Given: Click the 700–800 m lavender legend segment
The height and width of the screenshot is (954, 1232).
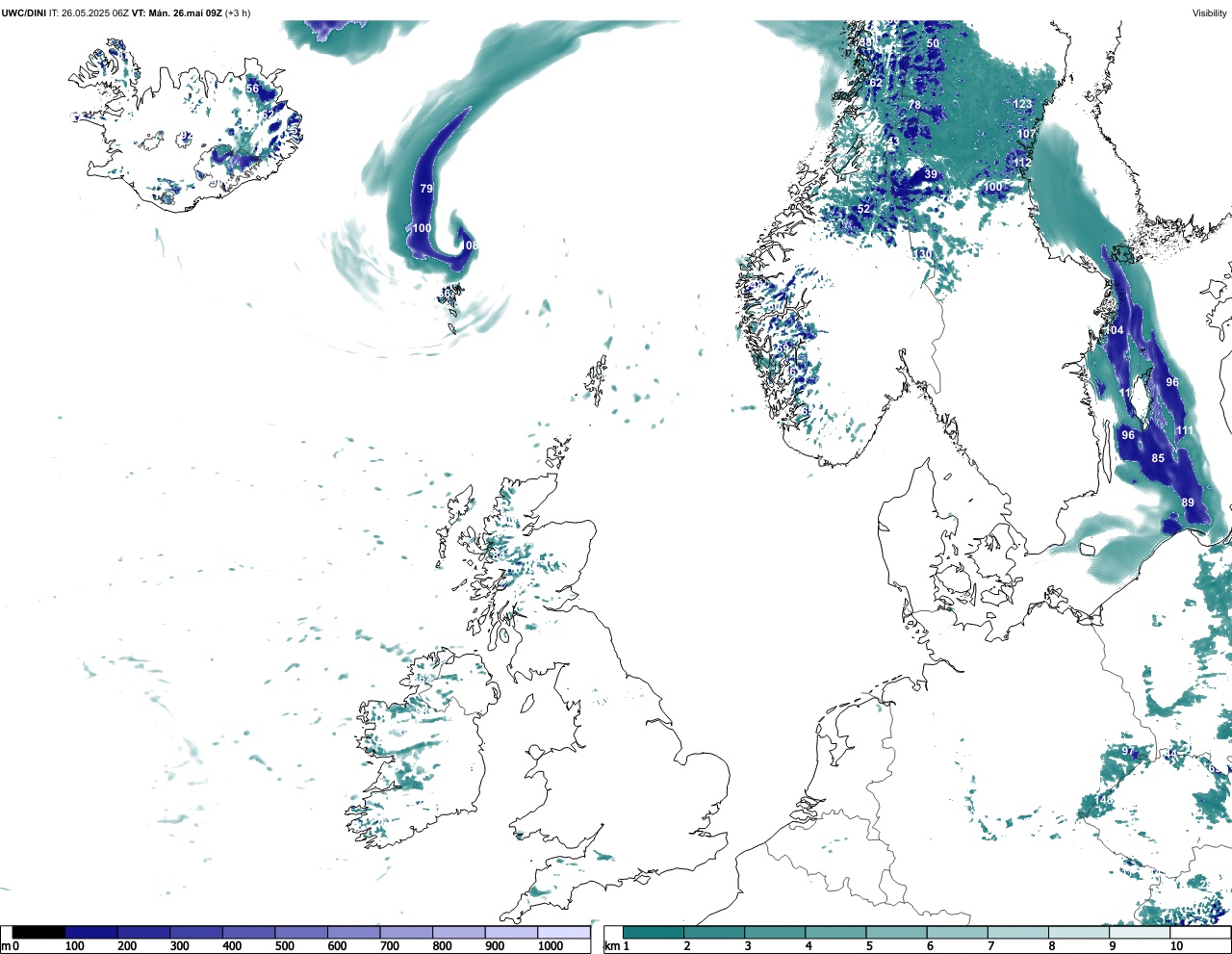Looking at the screenshot, I should (x=406, y=933).
